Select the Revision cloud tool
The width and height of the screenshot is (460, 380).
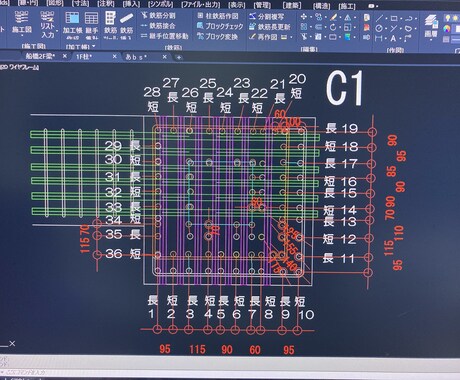[409, 29]
